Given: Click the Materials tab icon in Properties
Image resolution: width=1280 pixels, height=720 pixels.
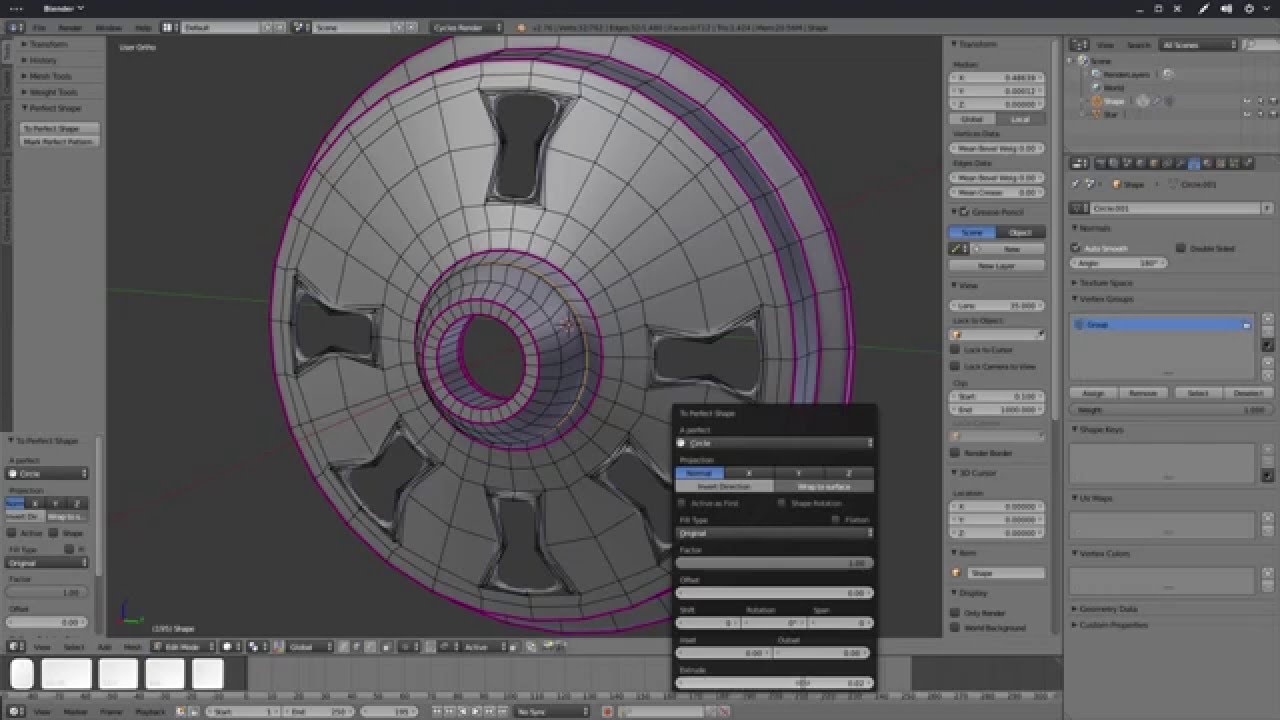Looking at the screenshot, I should click(1207, 164).
